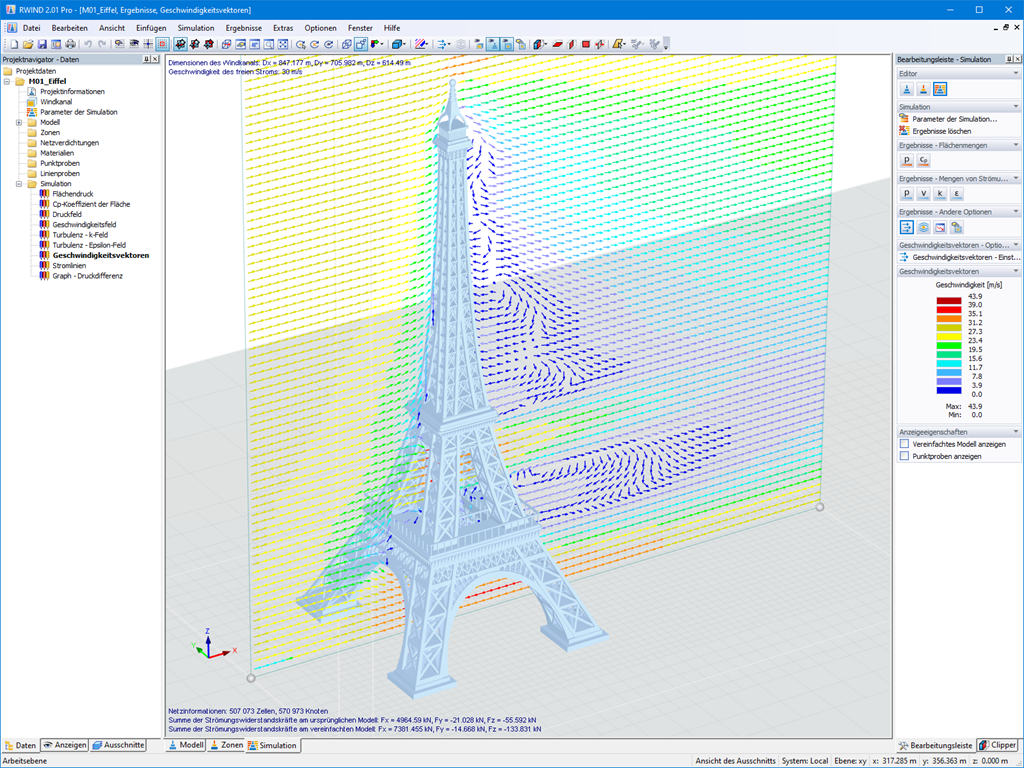Click the colored pencil lines toolbar icon
1024x768 pixels.
pos(420,44)
